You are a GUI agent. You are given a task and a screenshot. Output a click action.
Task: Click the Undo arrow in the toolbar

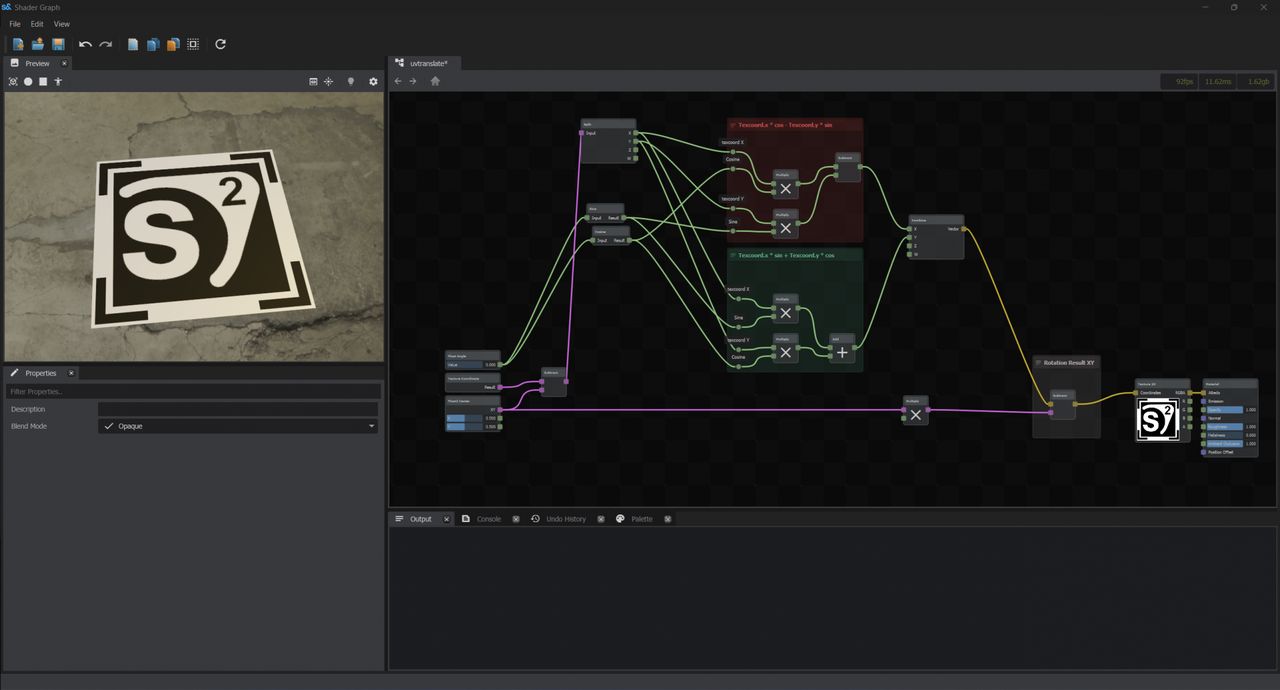coord(85,44)
